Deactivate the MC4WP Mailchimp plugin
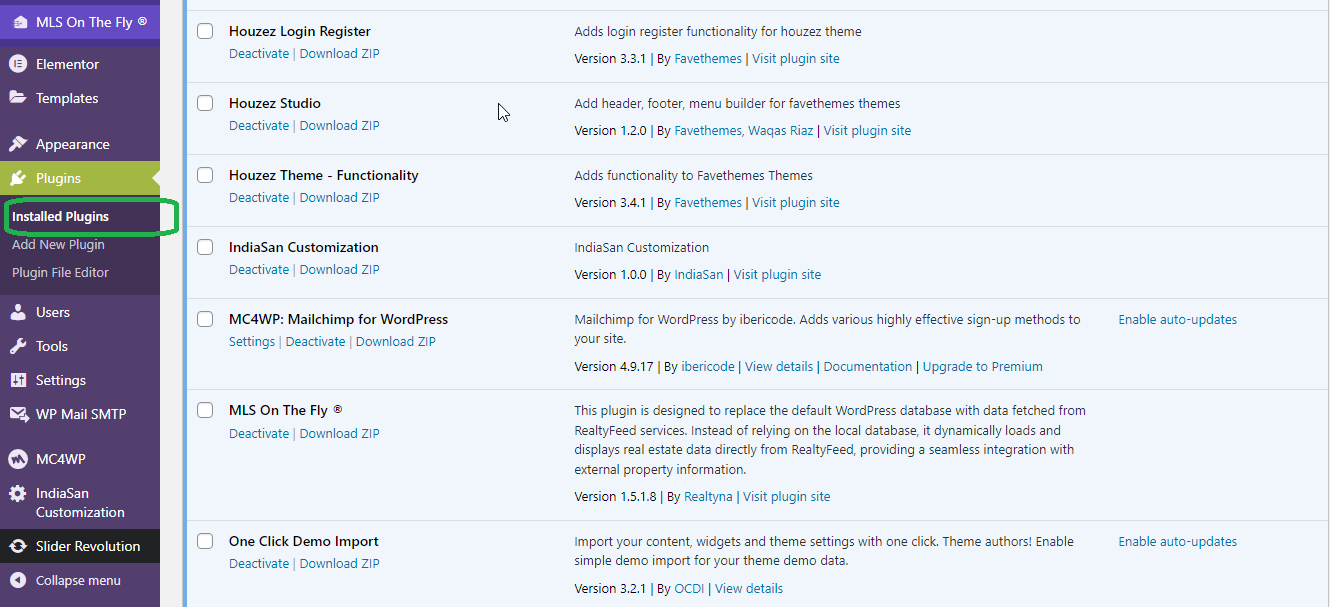This screenshot has width=1330, height=607. [315, 342]
